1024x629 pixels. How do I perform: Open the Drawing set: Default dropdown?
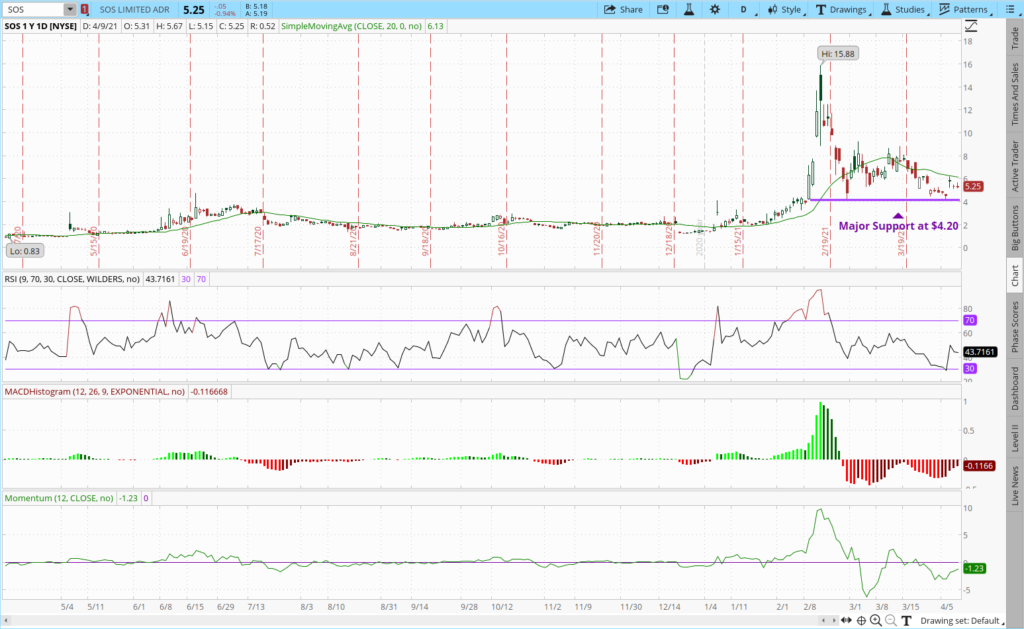tap(963, 621)
